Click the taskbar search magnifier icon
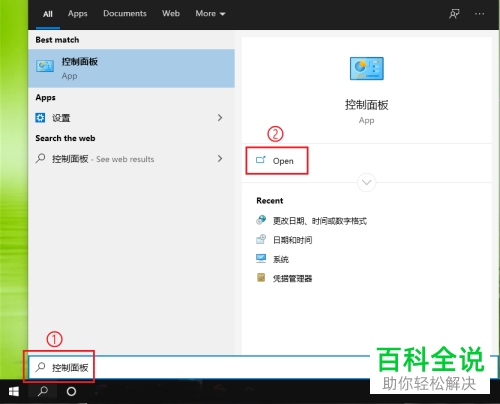The width and height of the screenshot is (500, 404). tap(43, 391)
